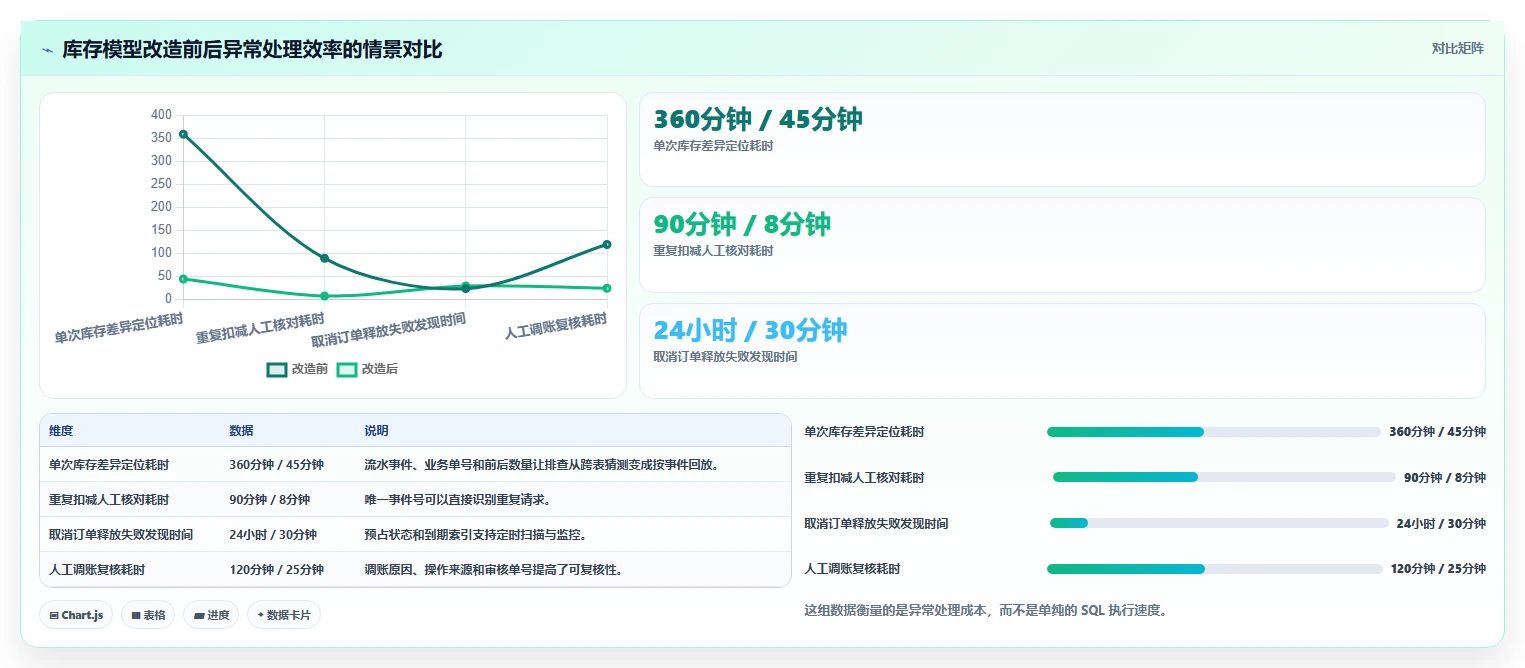Click the 400 y-axis tick label

[161, 115]
